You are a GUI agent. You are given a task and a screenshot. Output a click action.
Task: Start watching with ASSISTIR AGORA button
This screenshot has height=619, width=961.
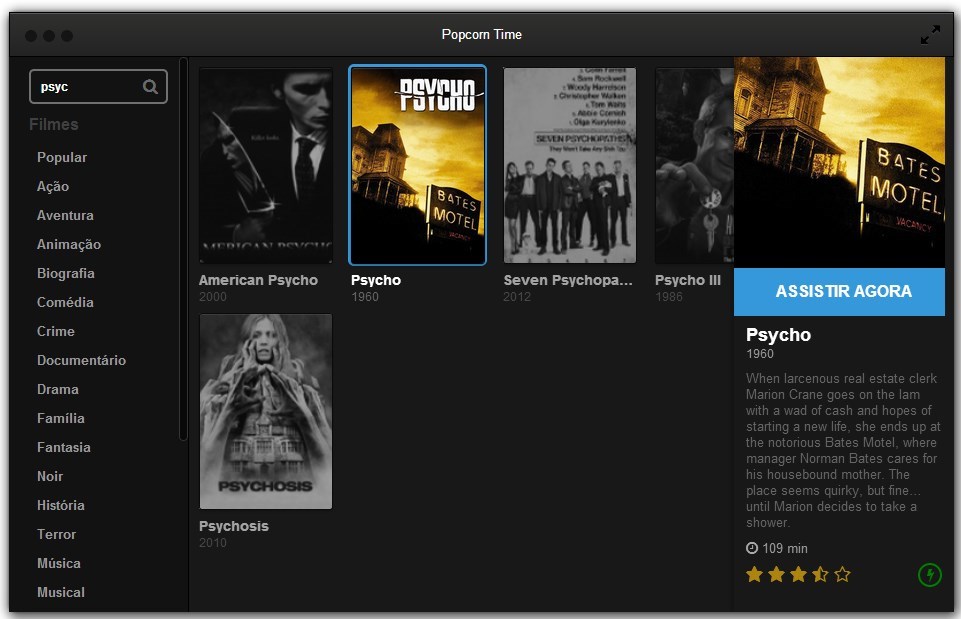[839, 291]
